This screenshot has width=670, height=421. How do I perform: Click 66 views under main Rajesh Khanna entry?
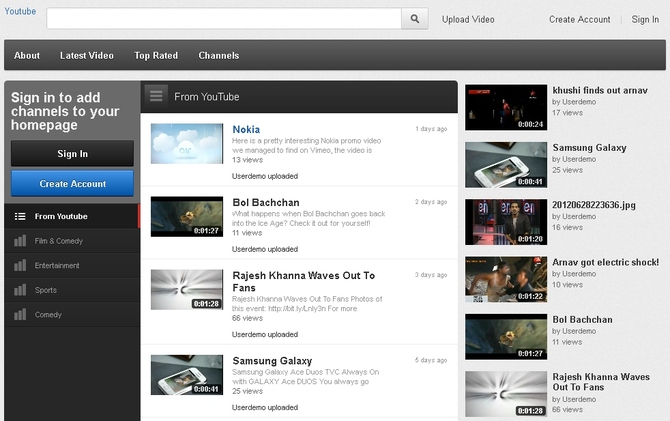[x=247, y=318]
